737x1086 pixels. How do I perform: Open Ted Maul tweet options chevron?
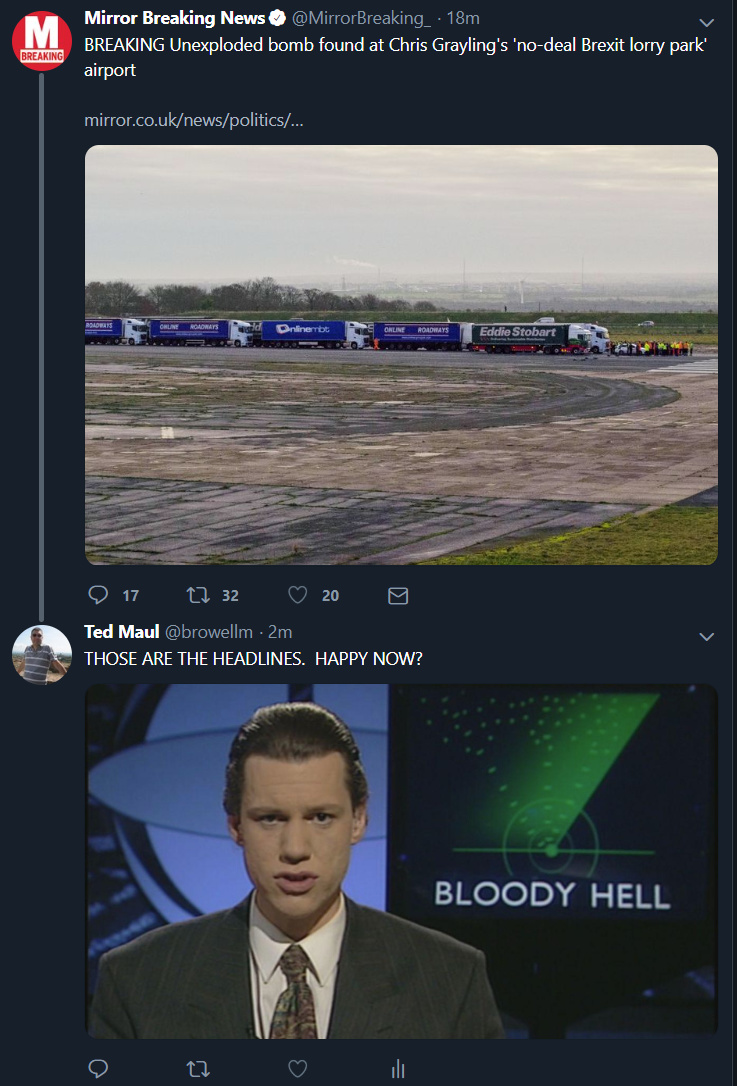(x=706, y=637)
